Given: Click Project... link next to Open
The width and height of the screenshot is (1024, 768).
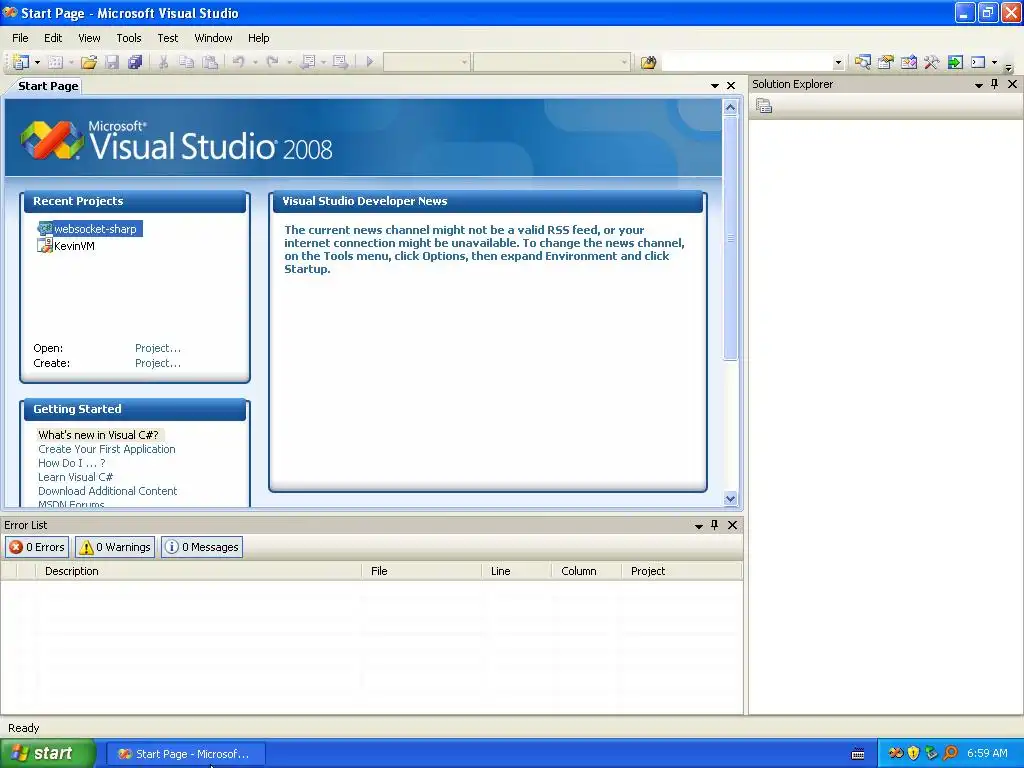Looking at the screenshot, I should coord(158,348).
